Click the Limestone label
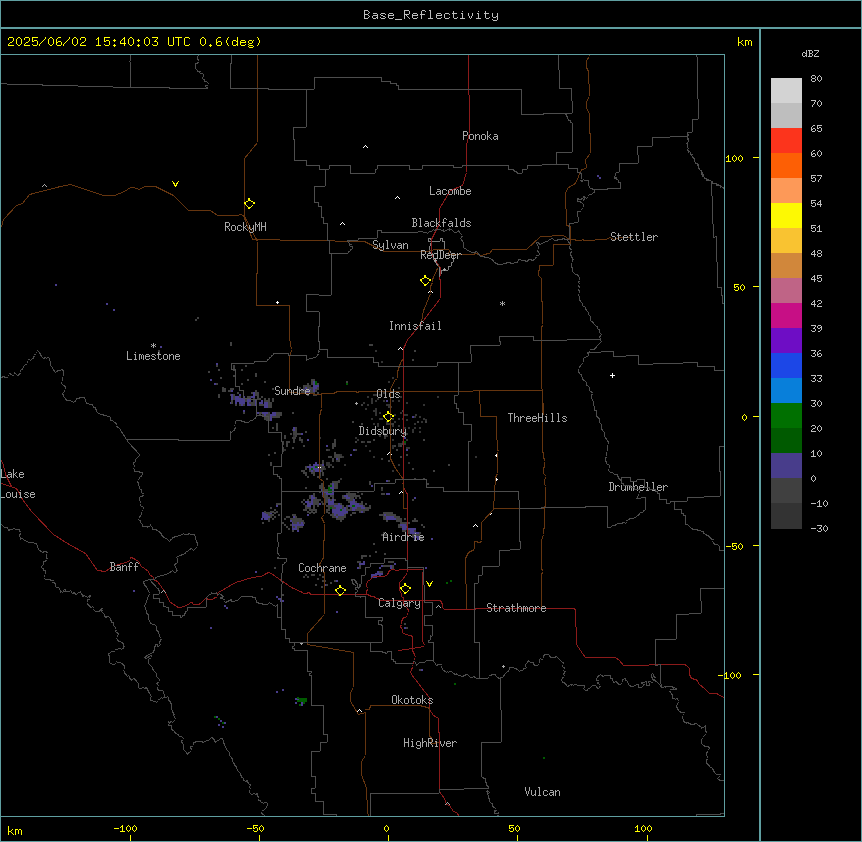862x842 pixels. point(153,356)
